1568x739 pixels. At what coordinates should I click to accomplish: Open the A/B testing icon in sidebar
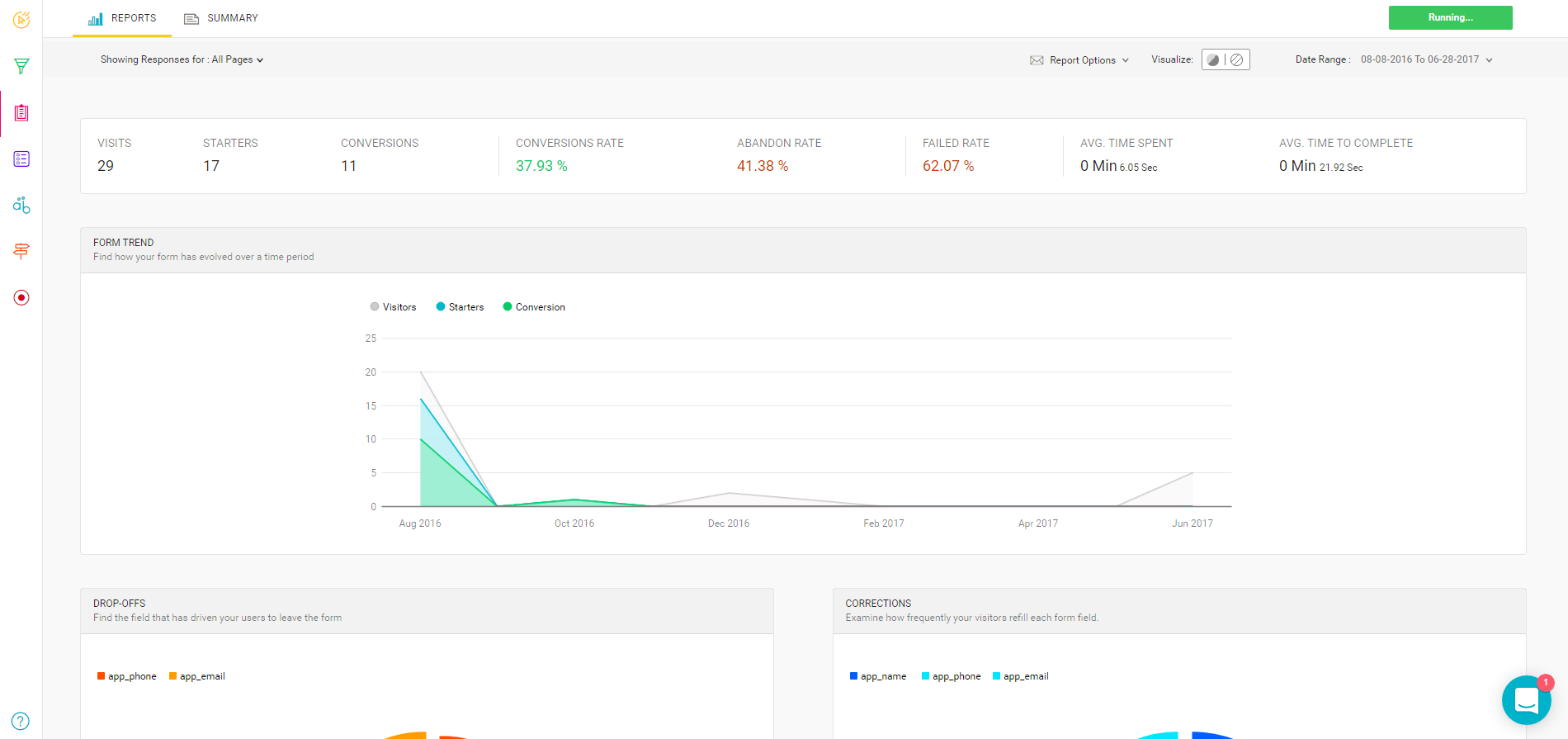point(21,205)
